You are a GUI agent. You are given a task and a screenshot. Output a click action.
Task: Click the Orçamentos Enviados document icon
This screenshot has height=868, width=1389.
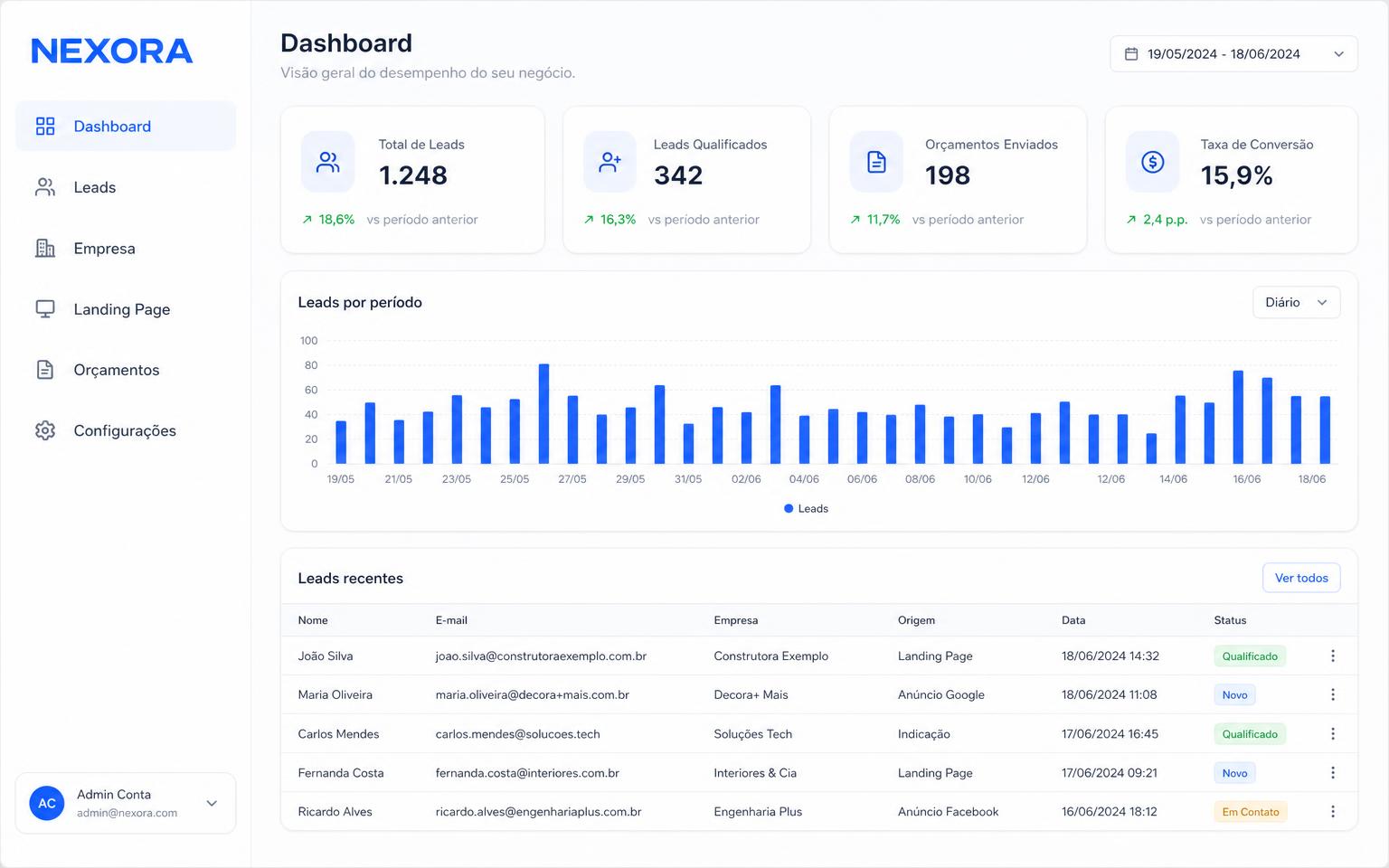[876, 162]
